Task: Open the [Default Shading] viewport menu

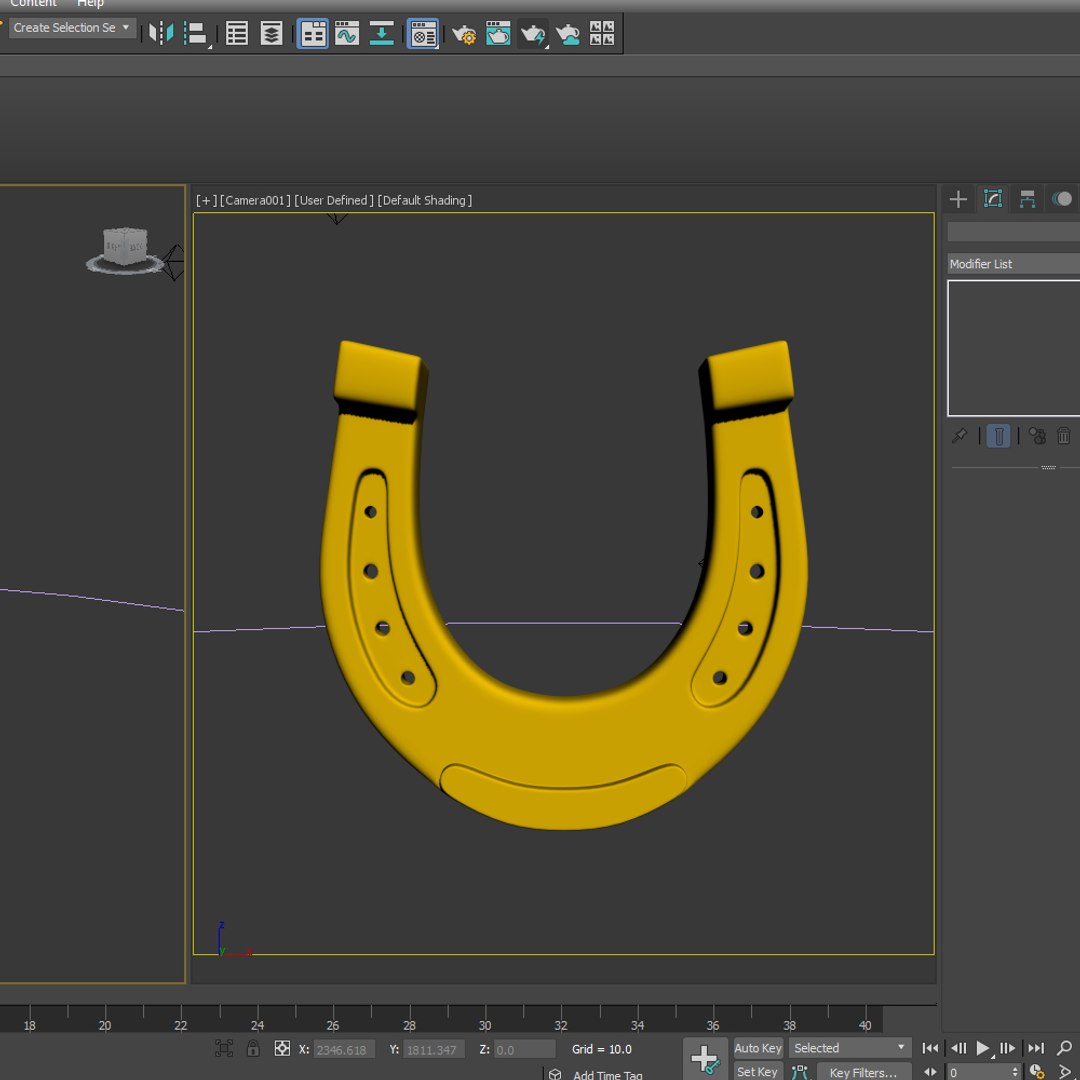Action: tap(424, 200)
